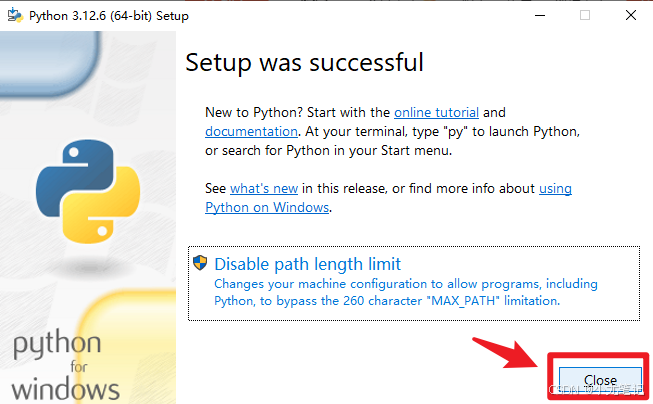
Task: Click the Close button to finish setup
Action: click(600, 380)
